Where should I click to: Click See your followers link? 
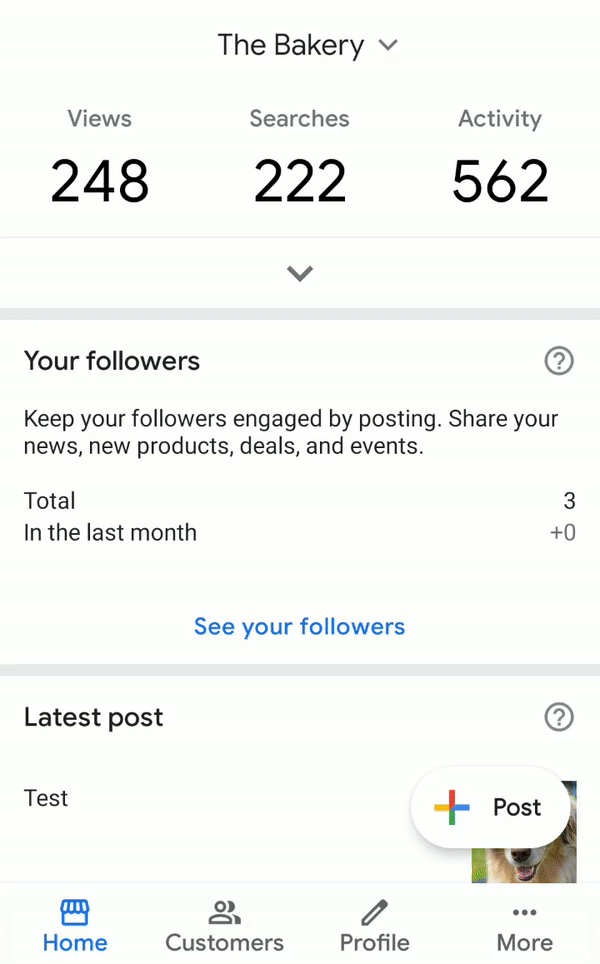point(300,627)
